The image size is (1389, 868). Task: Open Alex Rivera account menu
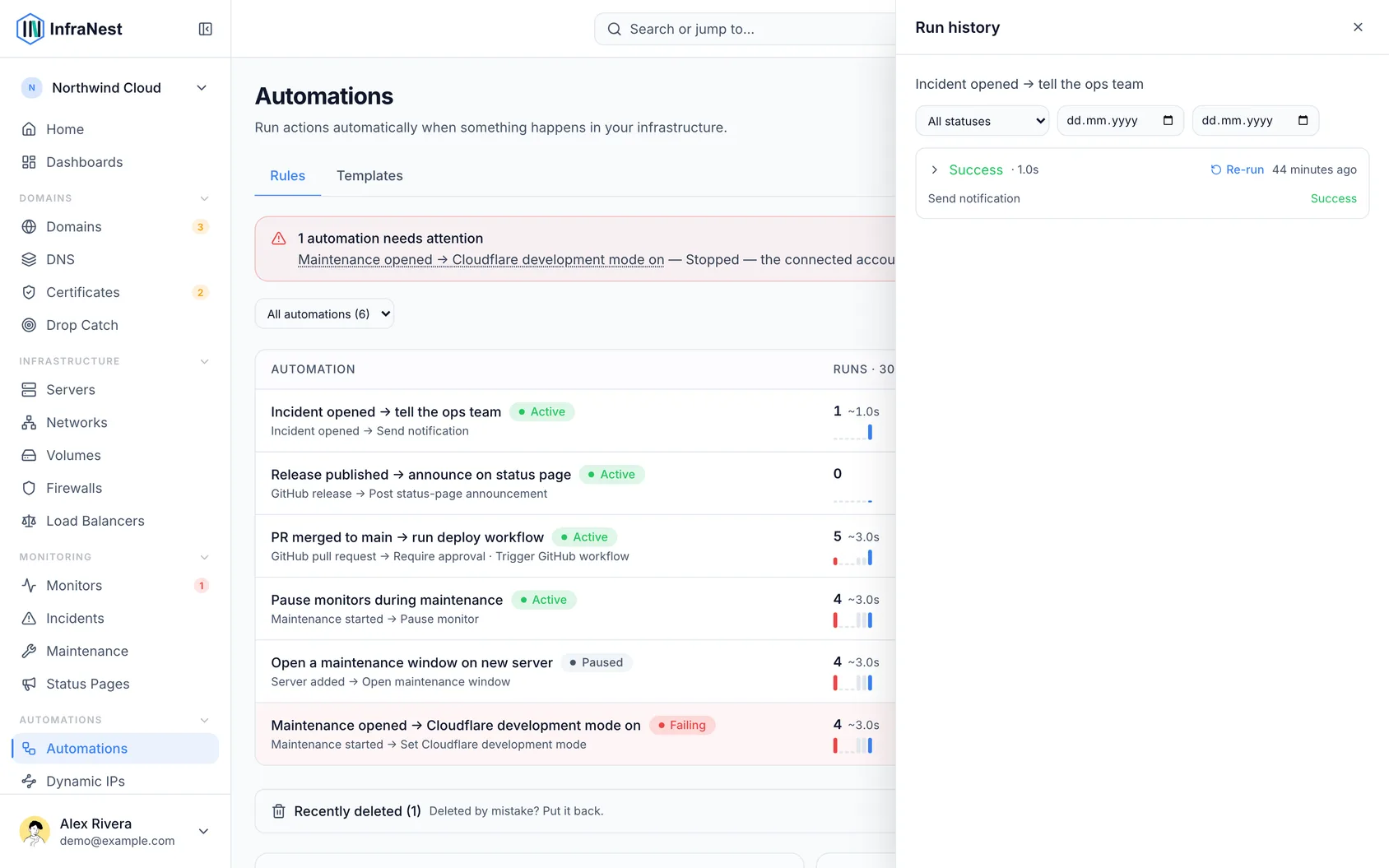point(115,831)
